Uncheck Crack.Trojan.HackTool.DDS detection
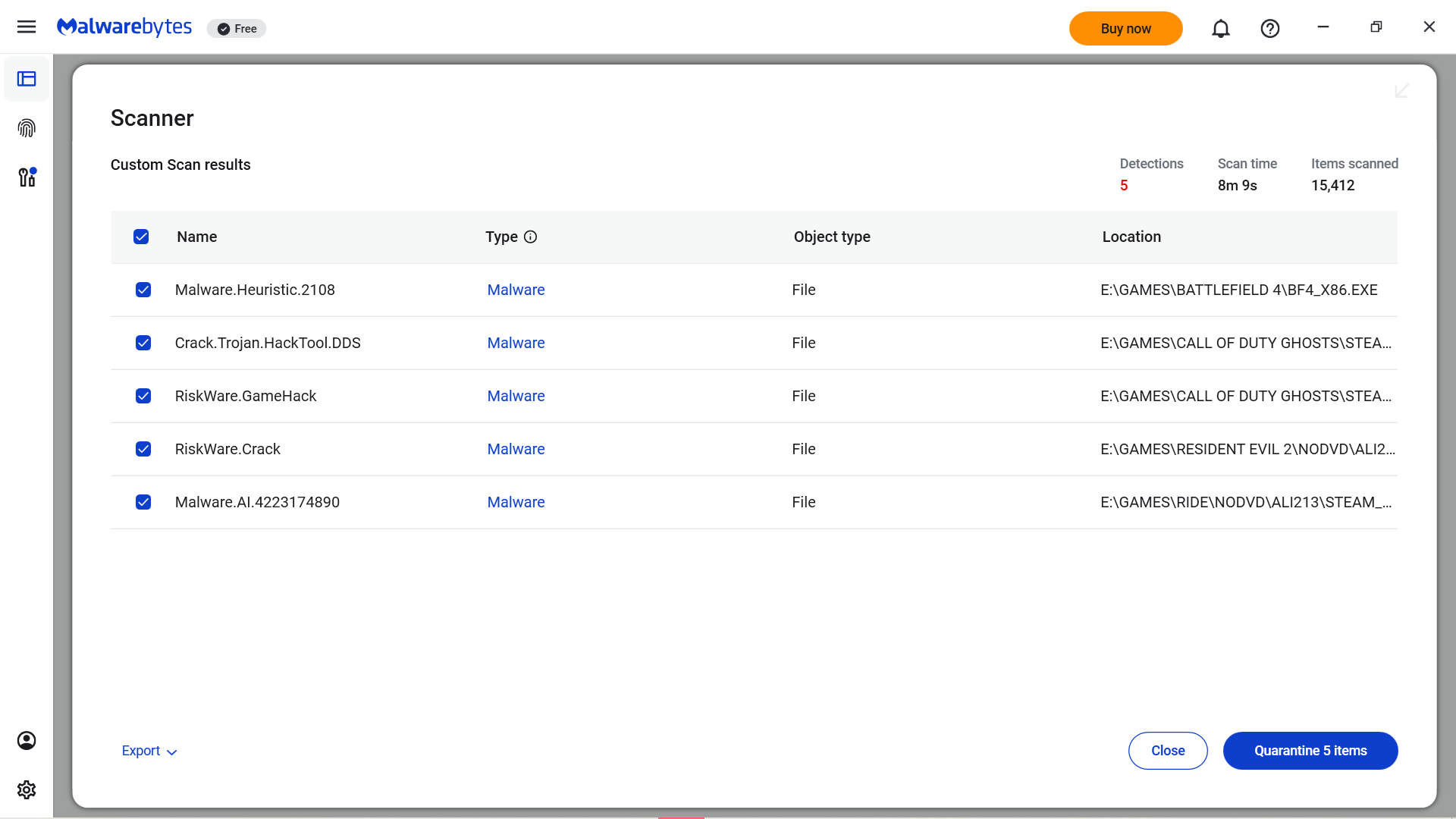 coord(143,343)
